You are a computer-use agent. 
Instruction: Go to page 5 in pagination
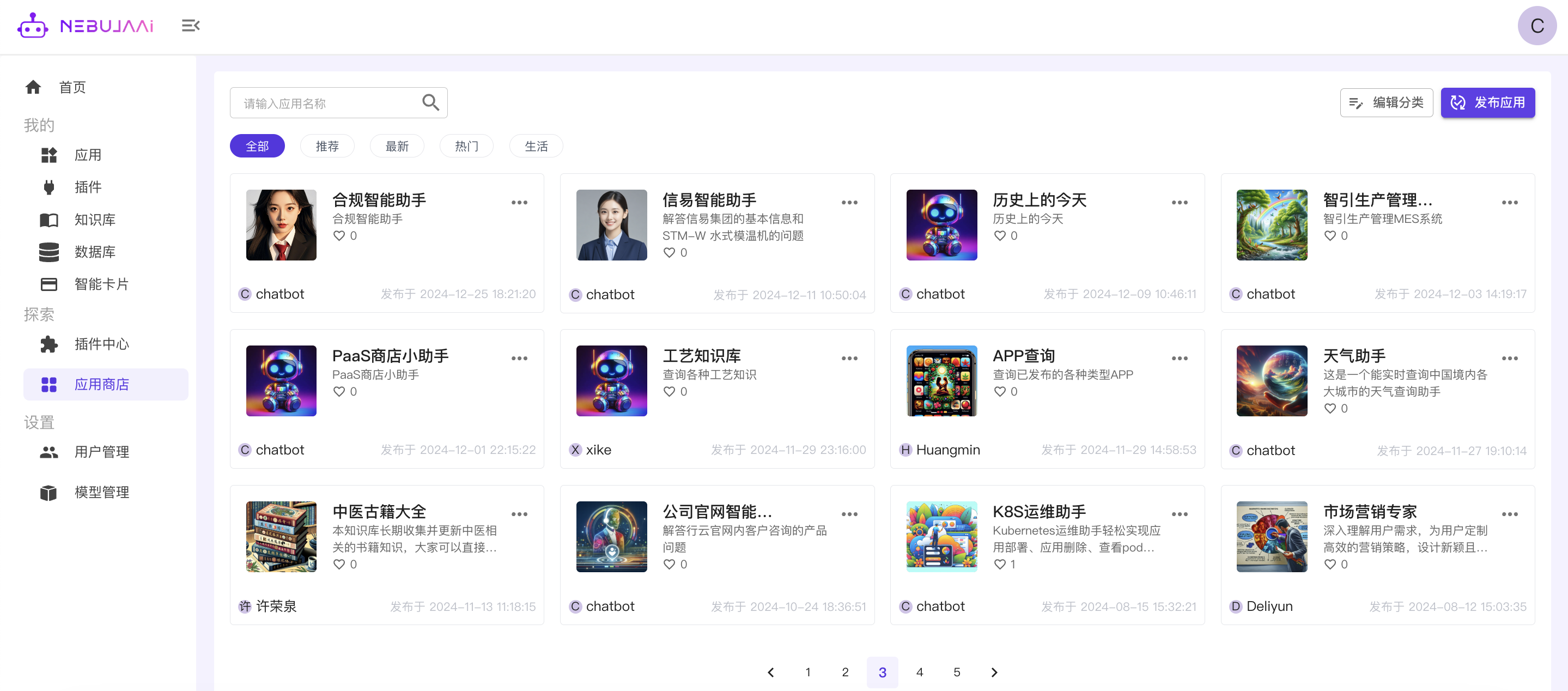click(957, 672)
